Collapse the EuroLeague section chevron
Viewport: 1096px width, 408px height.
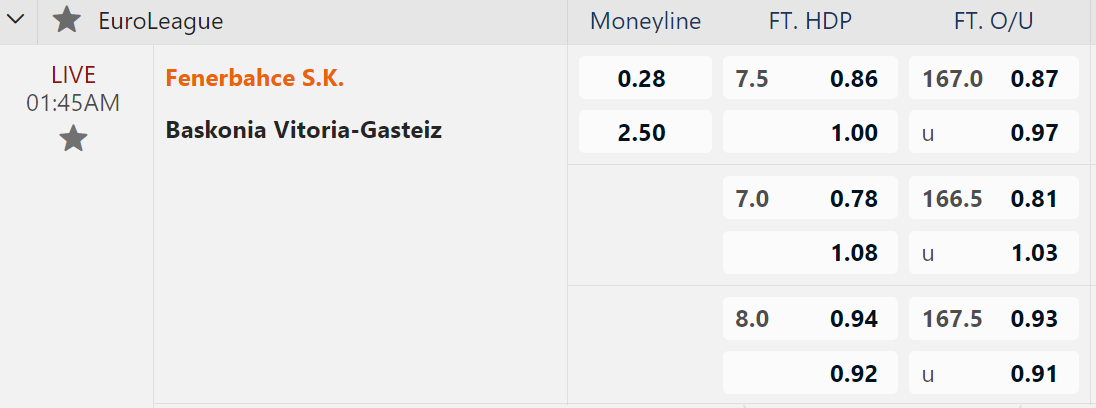[x=16, y=20]
